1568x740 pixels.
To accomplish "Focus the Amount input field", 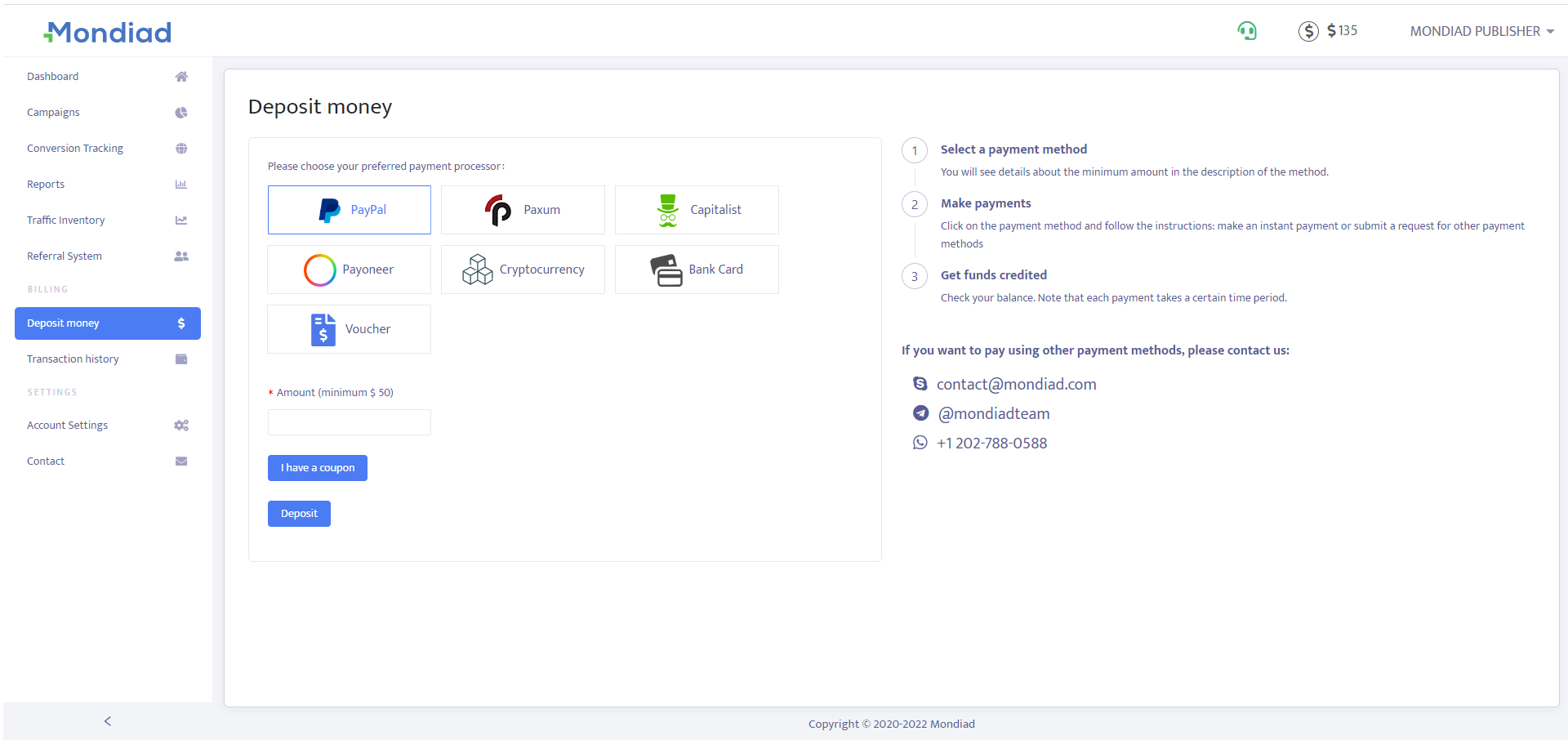I will click(x=350, y=422).
